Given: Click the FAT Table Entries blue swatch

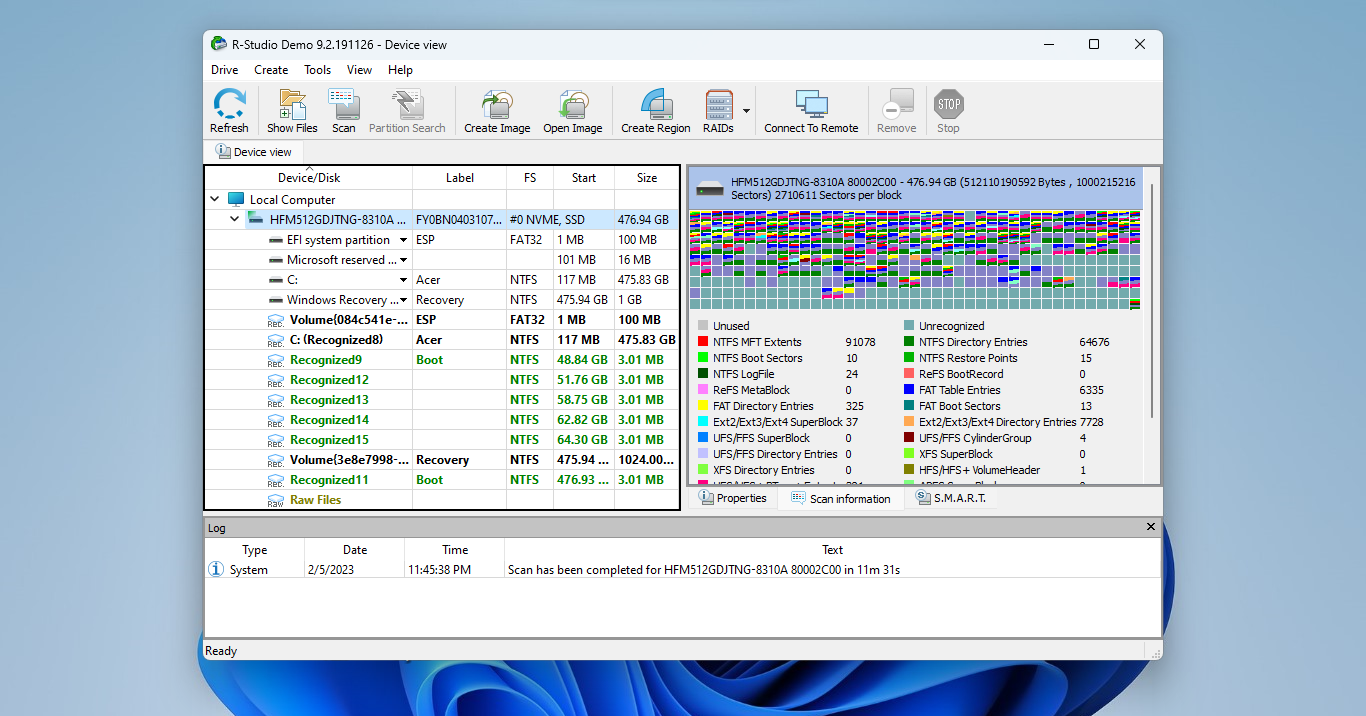Looking at the screenshot, I should pos(909,390).
